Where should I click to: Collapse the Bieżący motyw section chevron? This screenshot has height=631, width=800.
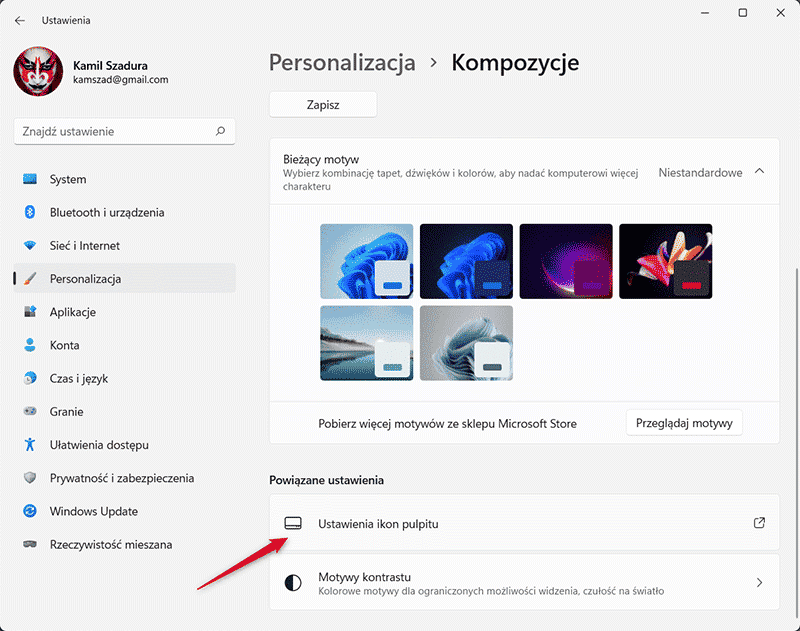759,171
